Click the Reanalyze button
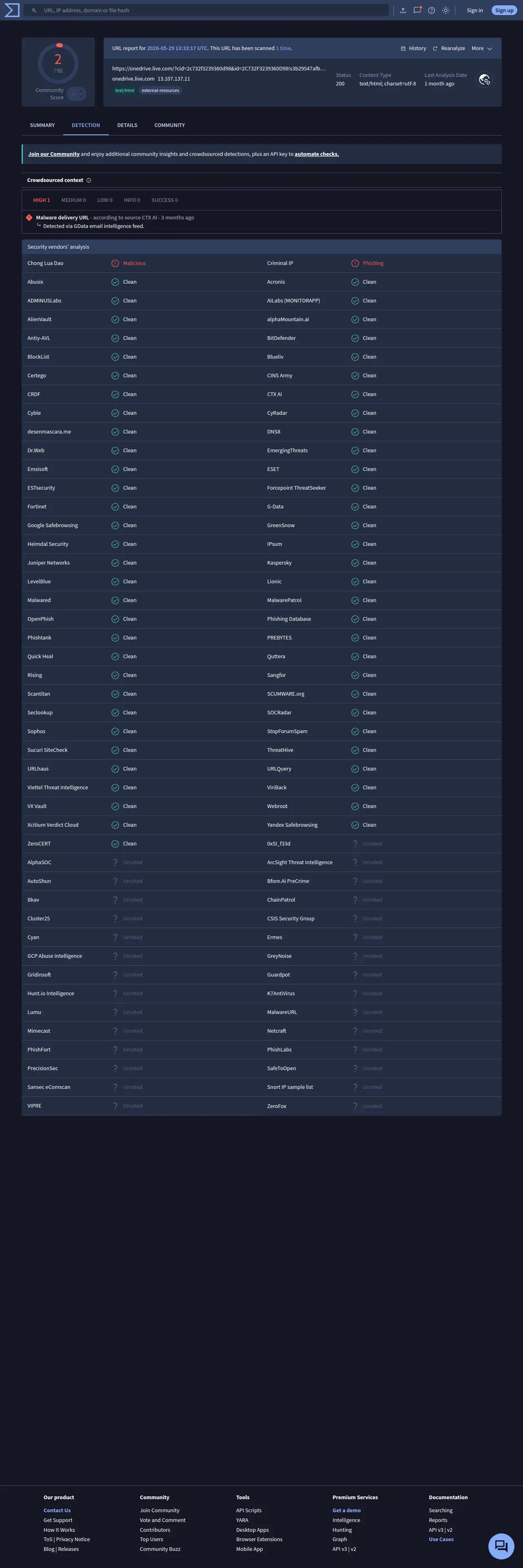 tap(449, 49)
